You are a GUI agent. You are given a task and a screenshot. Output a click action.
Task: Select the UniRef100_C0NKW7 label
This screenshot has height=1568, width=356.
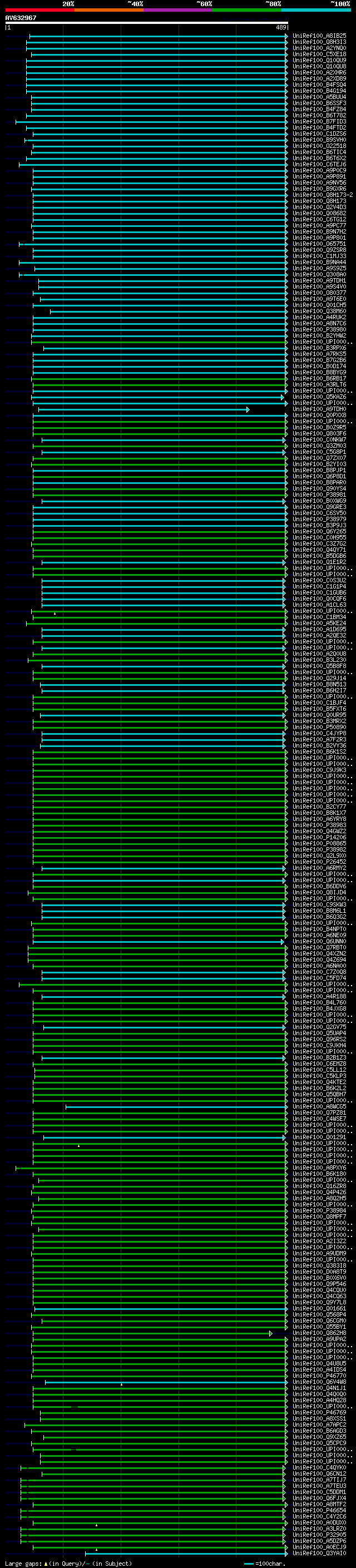(319, 439)
